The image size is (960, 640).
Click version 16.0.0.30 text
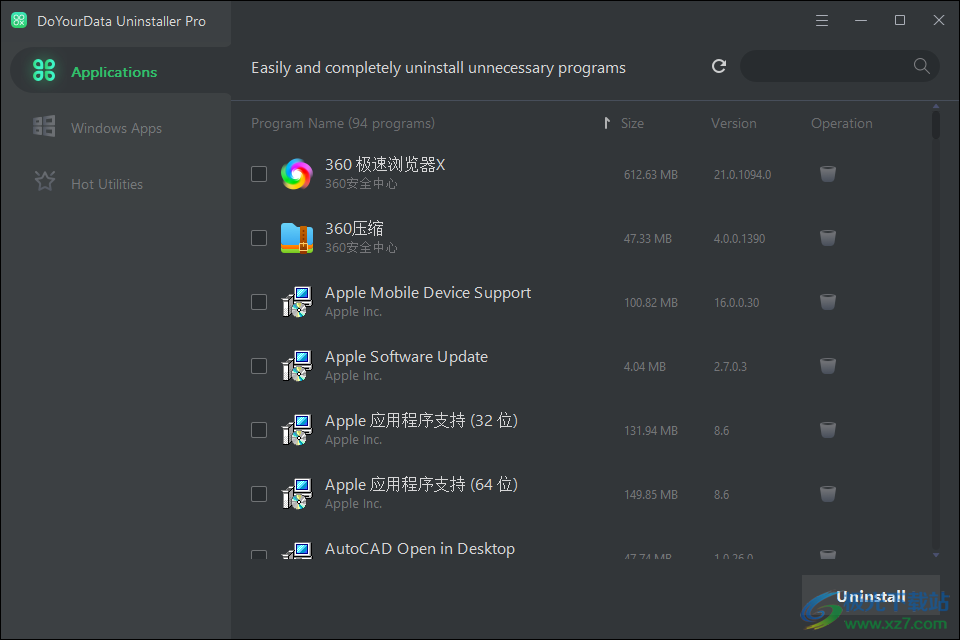[737, 303]
